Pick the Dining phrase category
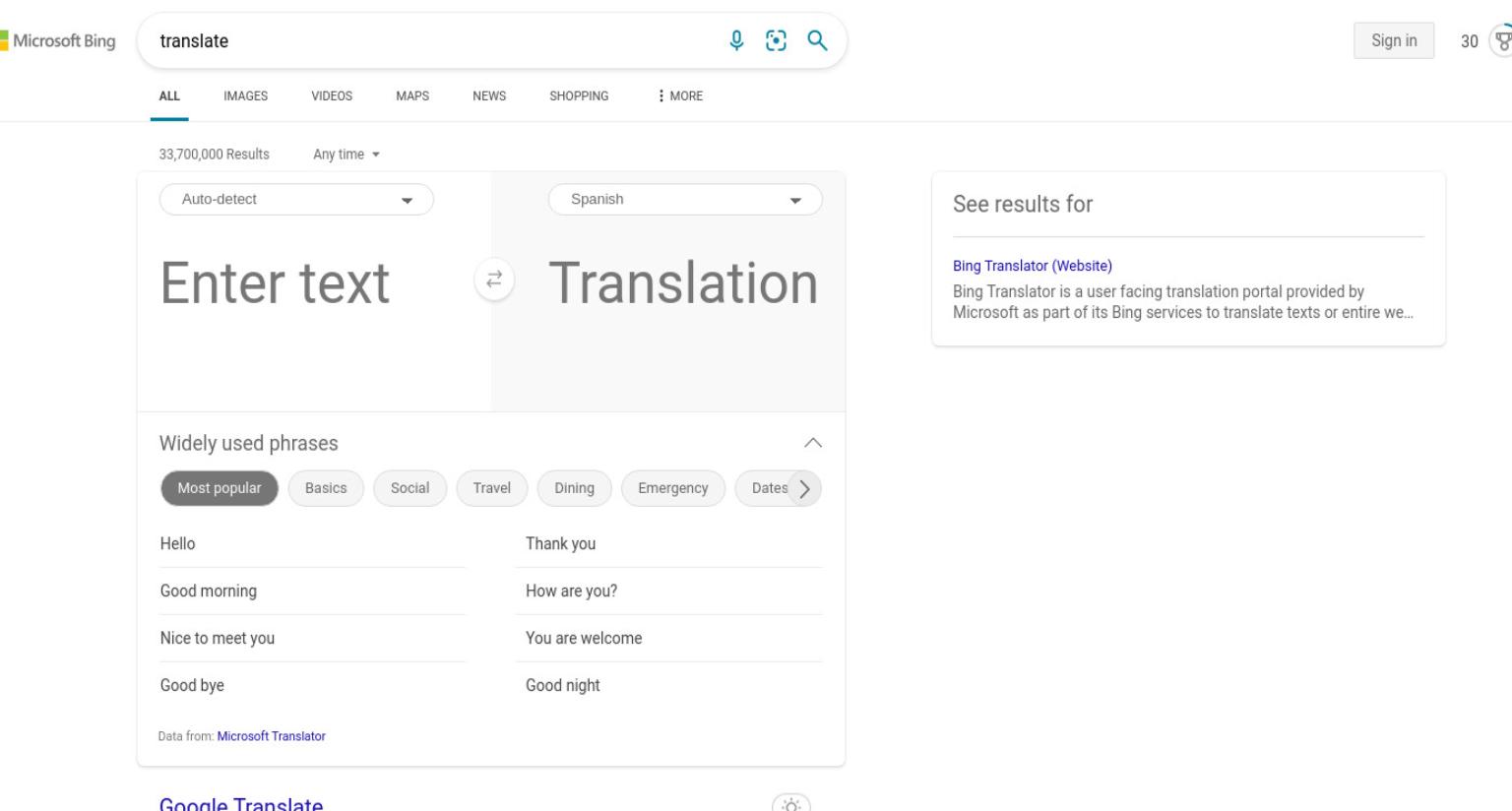This screenshot has height=811, width=1512. (x=574, y=488)
